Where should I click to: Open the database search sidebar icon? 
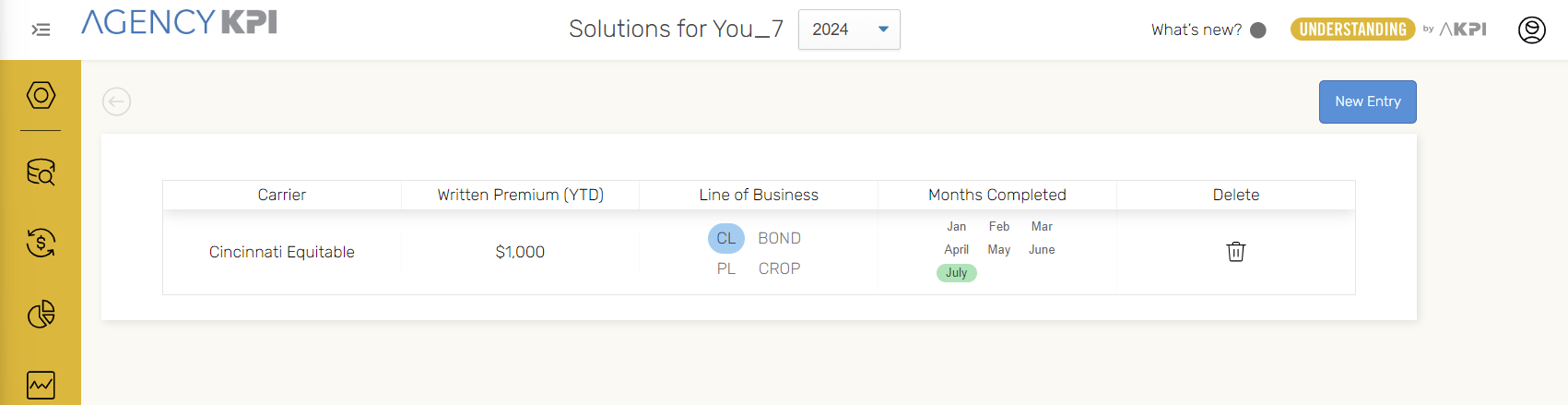41,172
